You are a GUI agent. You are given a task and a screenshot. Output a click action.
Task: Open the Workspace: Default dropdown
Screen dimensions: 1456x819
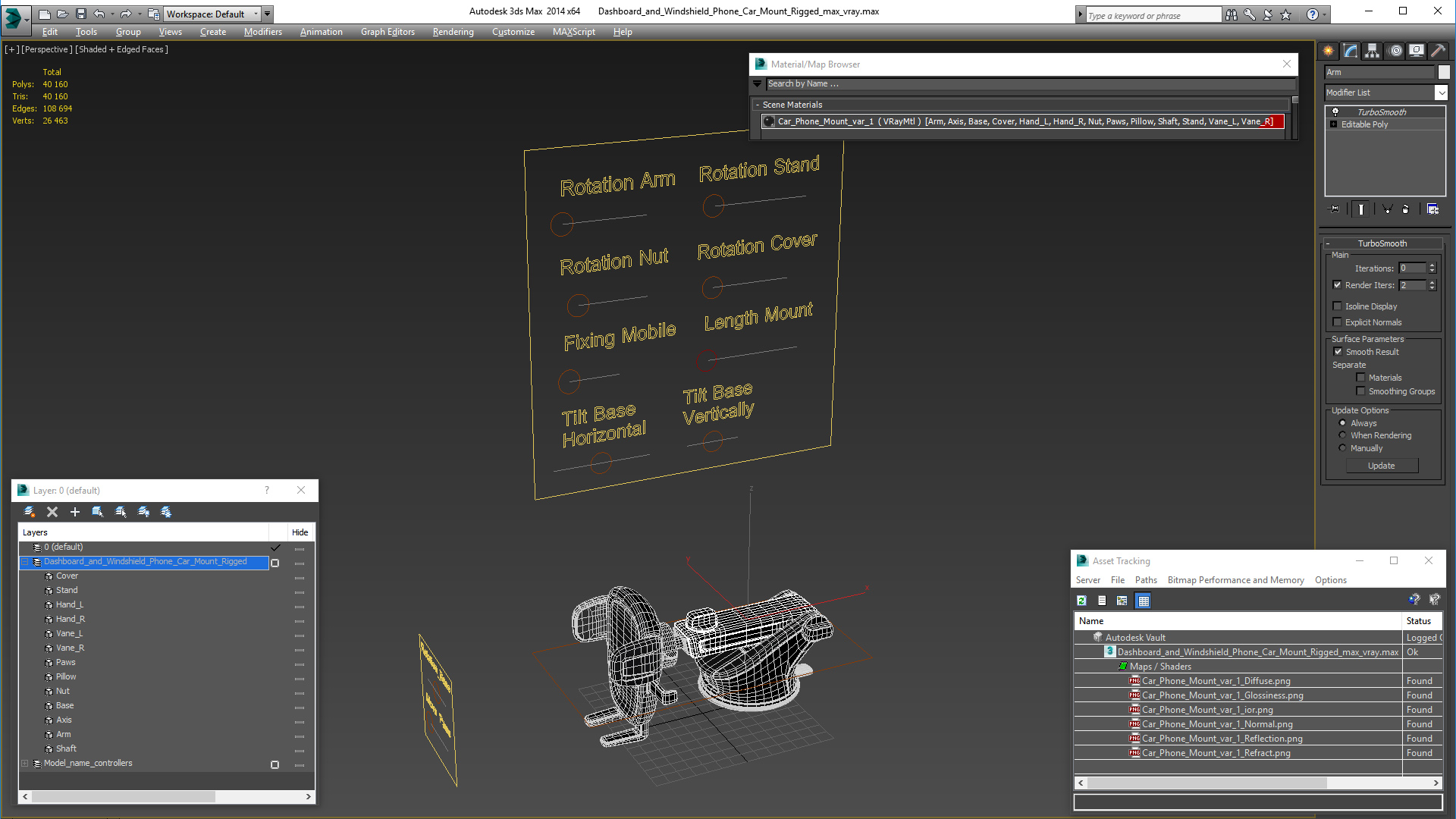tap(213, 14)
